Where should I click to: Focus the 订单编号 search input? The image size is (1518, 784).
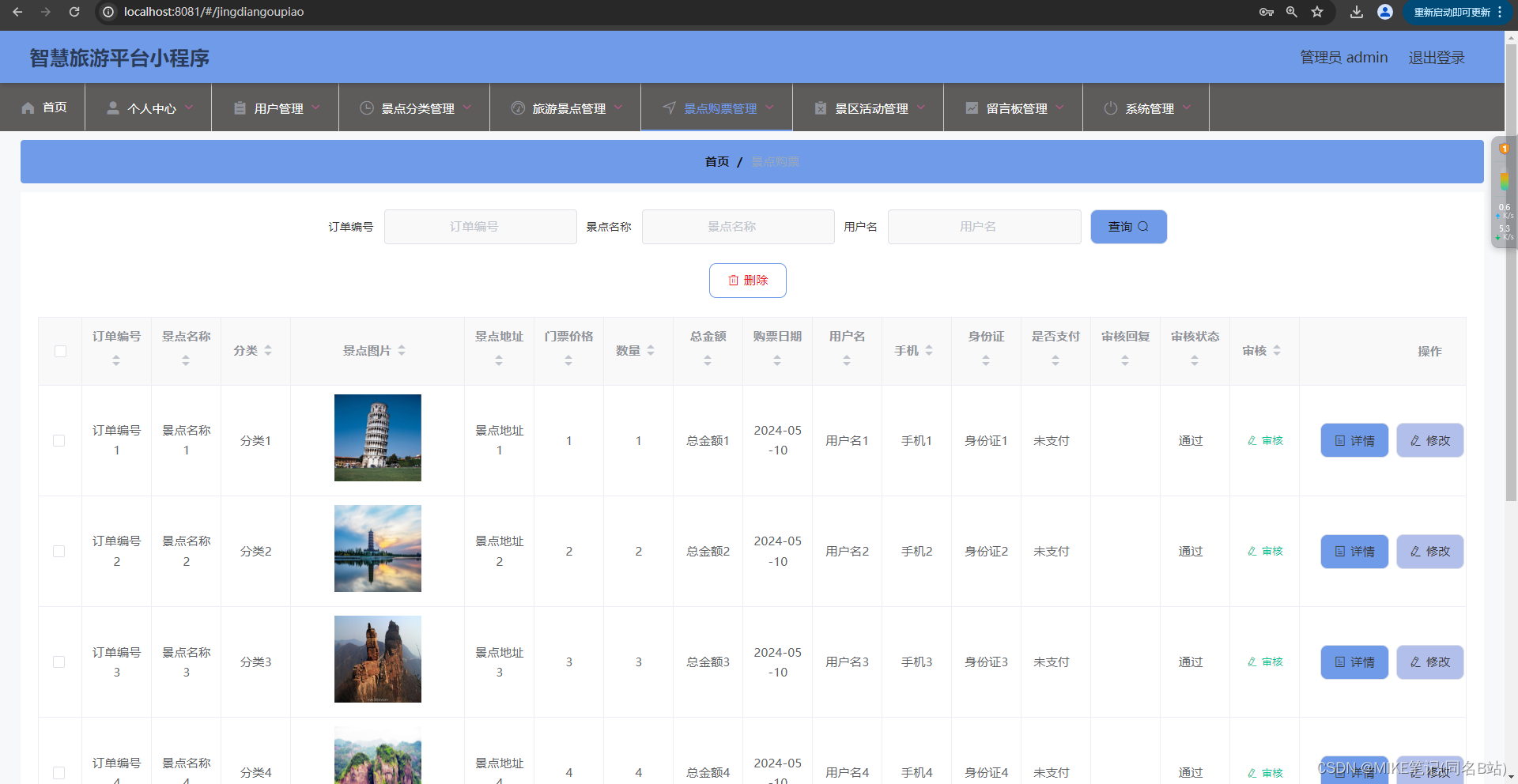(481, 227)
